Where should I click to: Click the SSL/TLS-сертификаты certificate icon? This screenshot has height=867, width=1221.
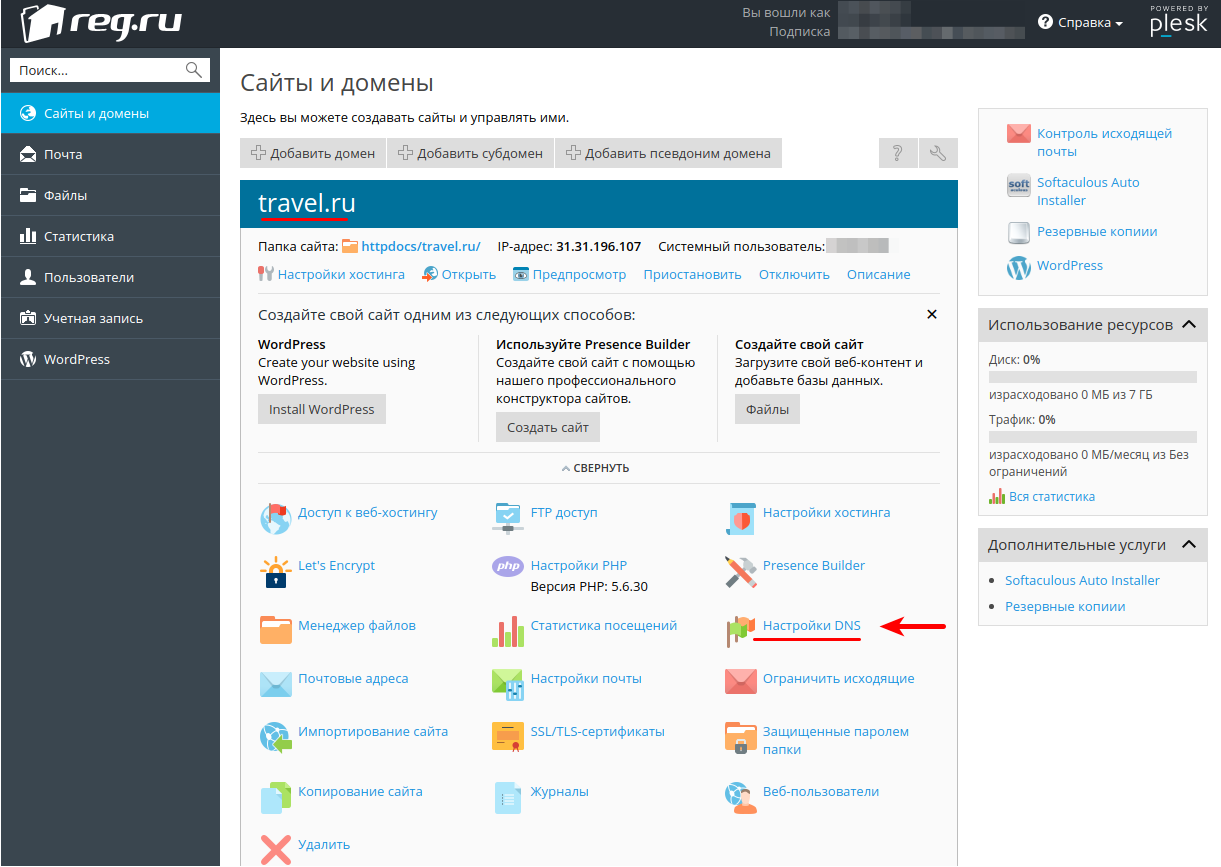click(508, 737)
